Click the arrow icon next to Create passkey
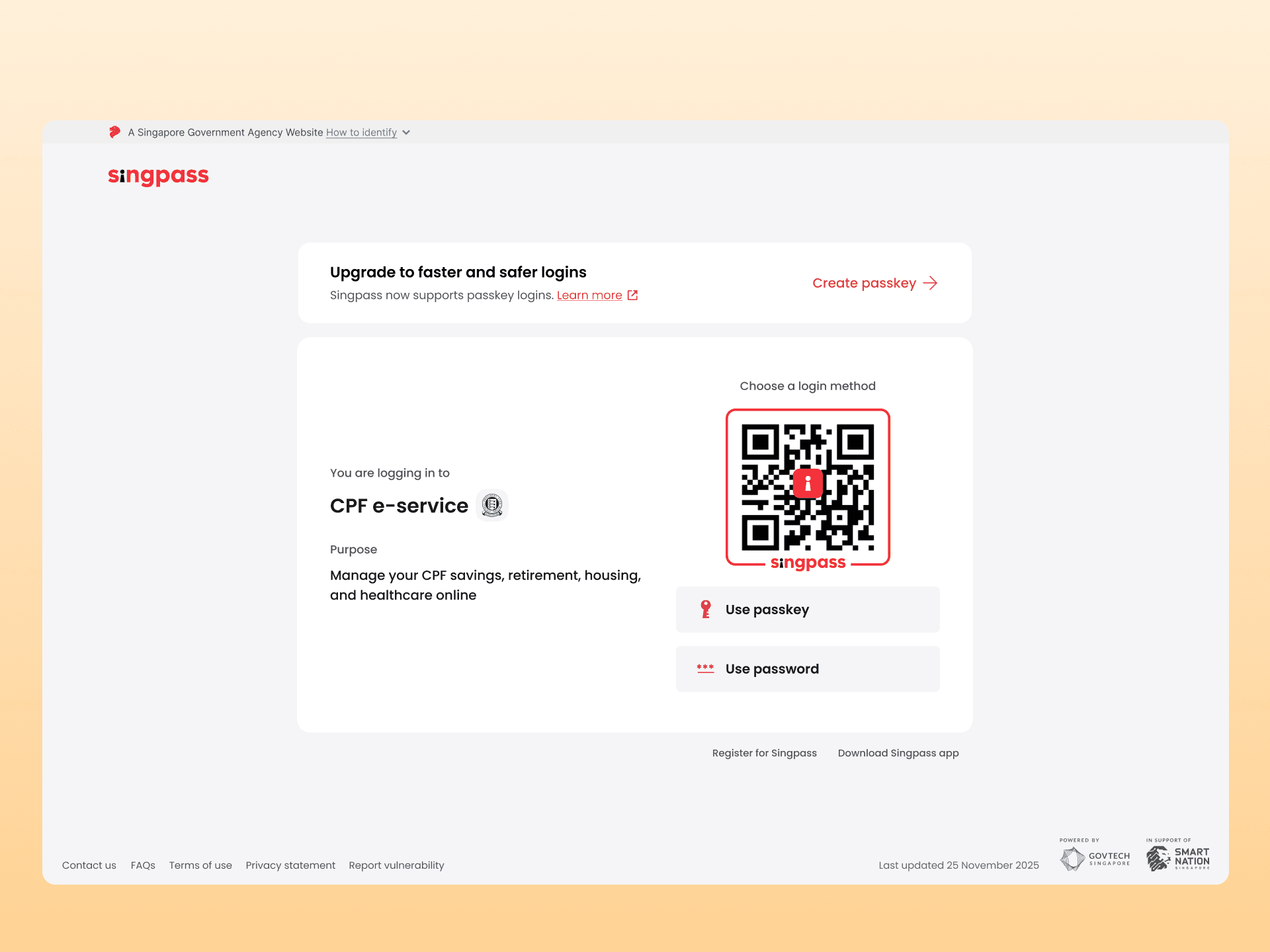Screen dimensions: 1270x952 930,283
